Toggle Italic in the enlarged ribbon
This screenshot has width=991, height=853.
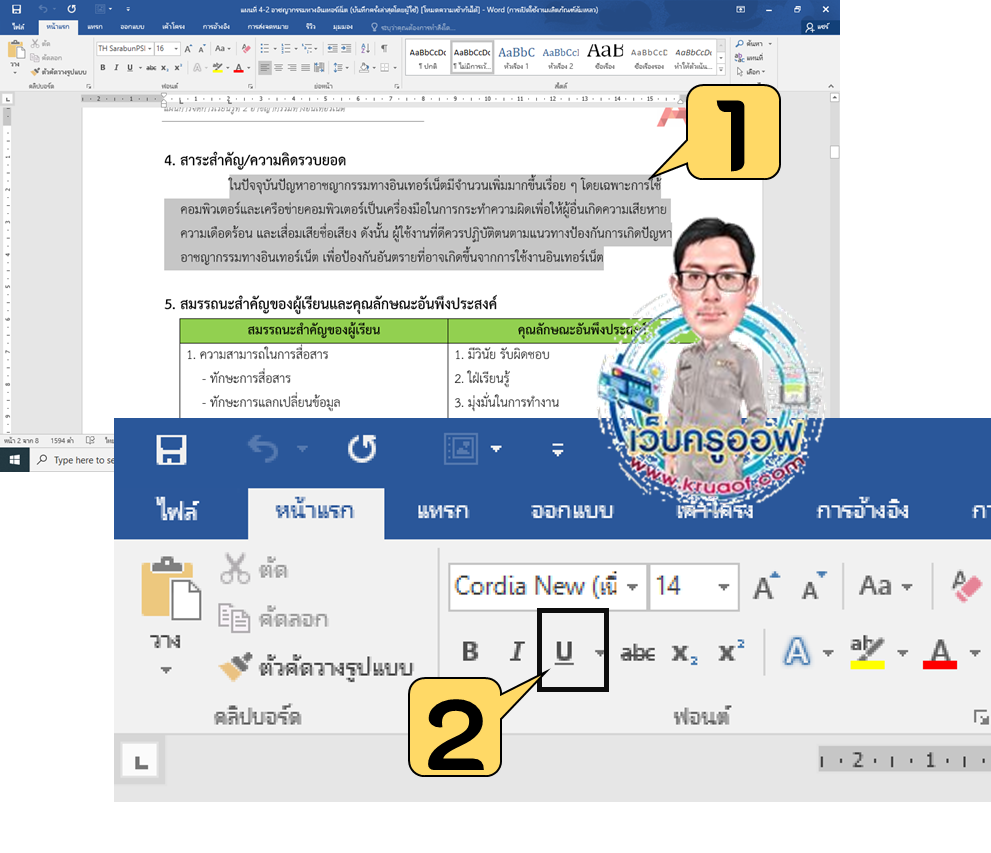[x=517, y=653]
